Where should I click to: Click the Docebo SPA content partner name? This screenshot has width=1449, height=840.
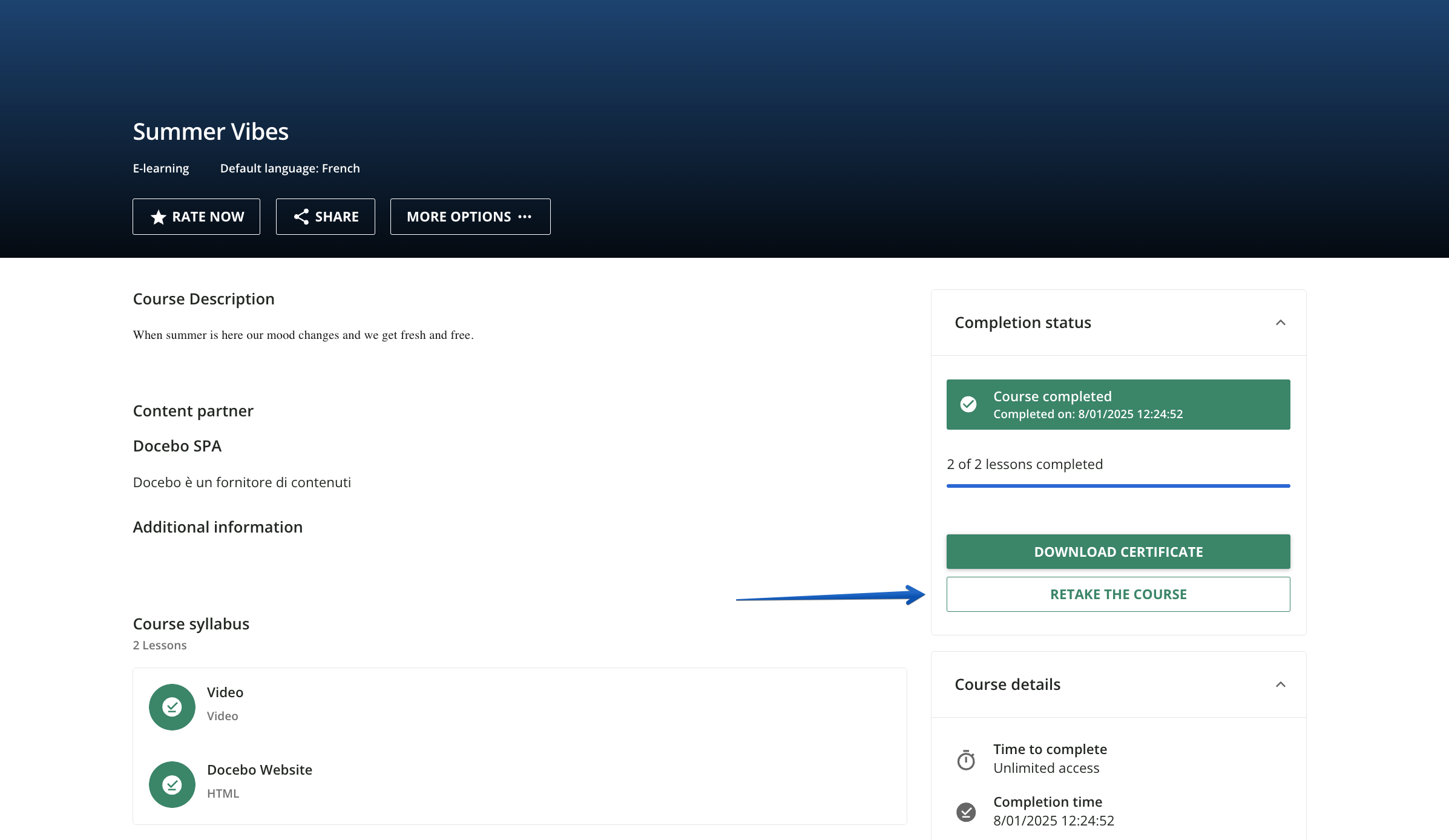click(x=177, y=446)
